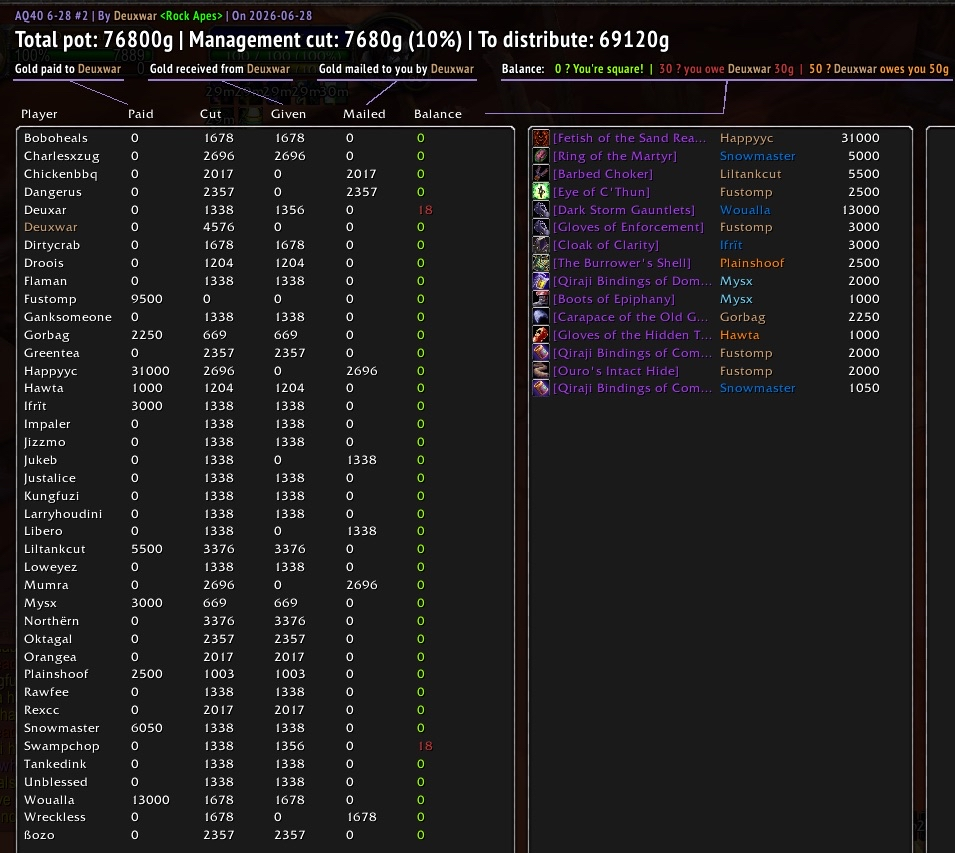Open the [Eye of C'Thun] item link

(601, 192)
